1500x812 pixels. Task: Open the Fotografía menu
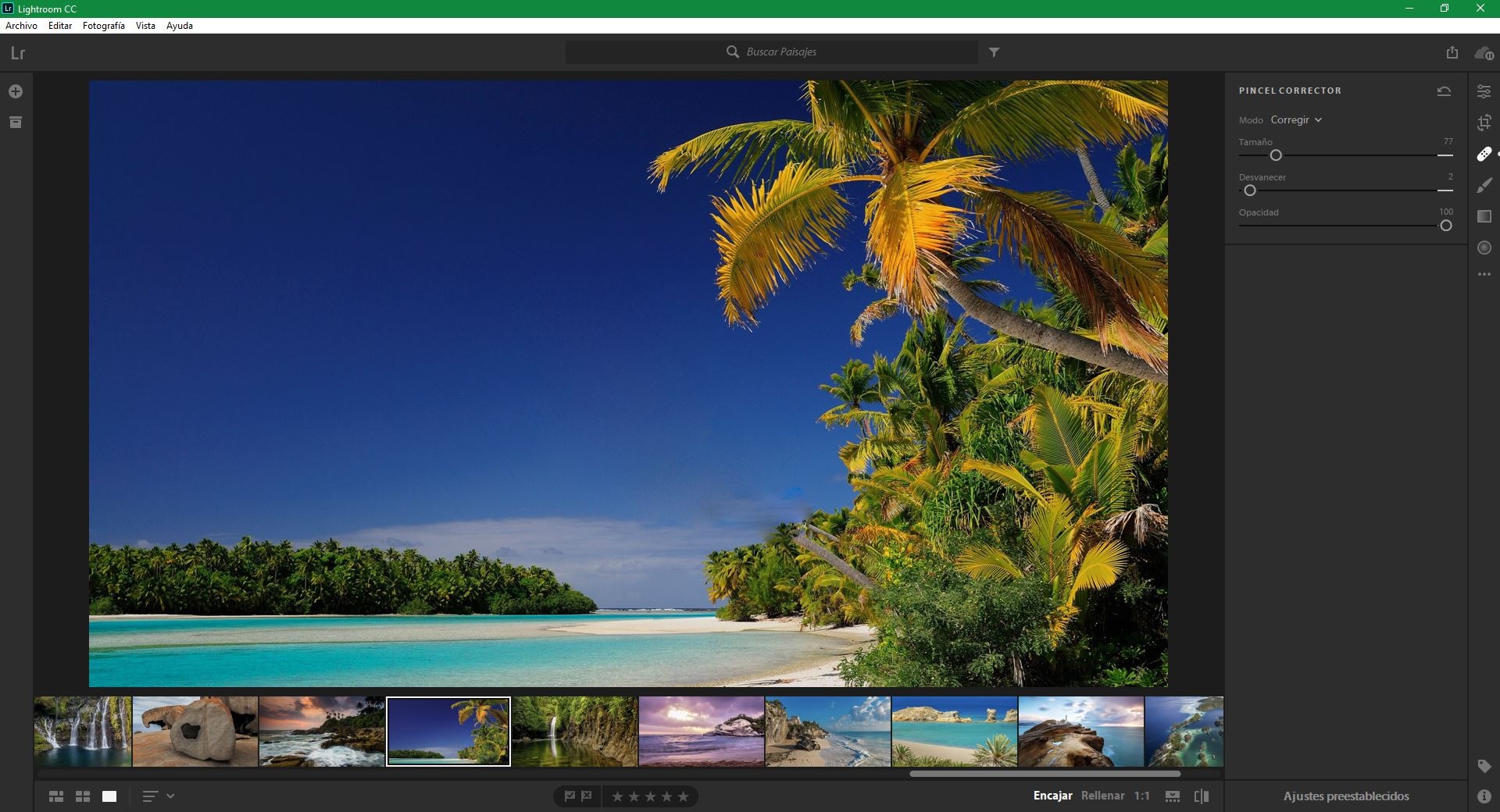coord(103,26)
